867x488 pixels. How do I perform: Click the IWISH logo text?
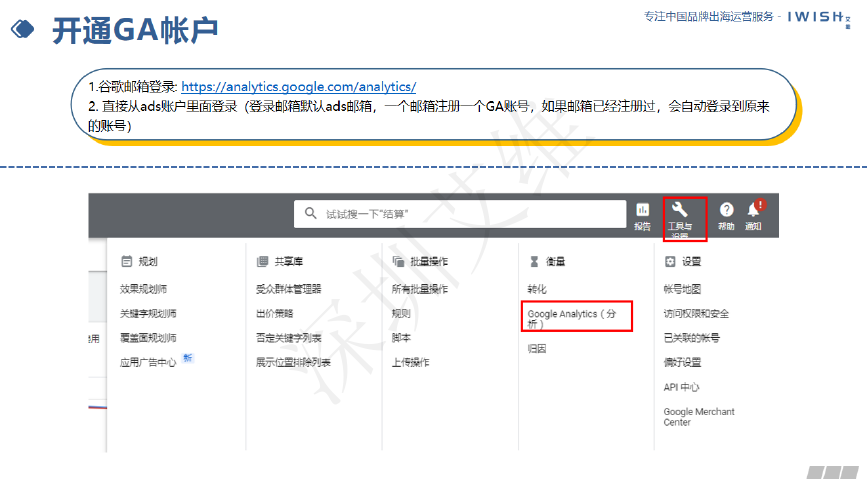[815, 17]
